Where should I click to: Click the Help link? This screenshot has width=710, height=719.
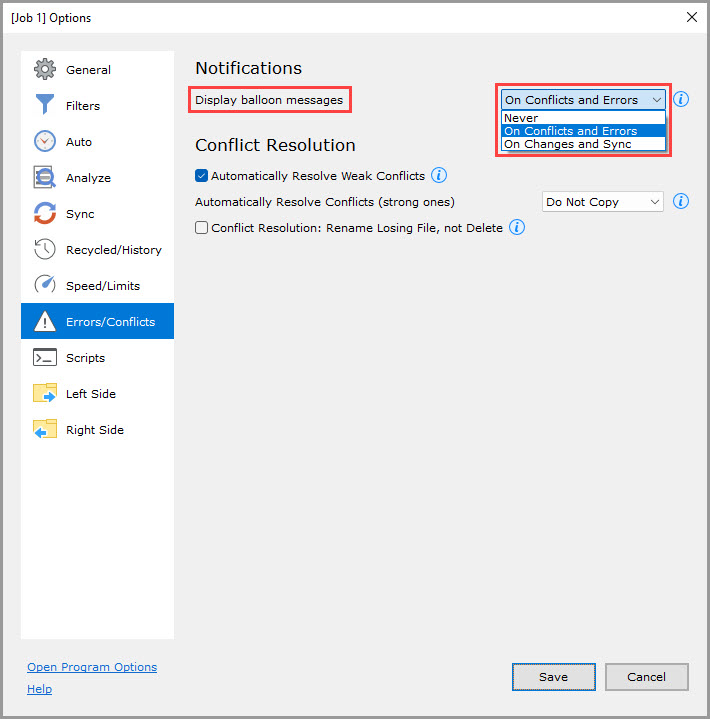coord(40,689)
